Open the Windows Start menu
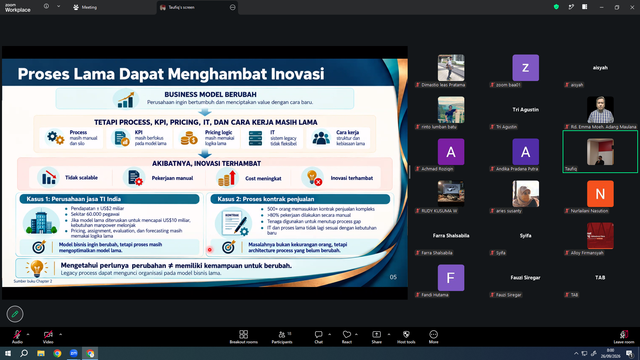Viewport: 640px width, 360px height. coord(8,353)
